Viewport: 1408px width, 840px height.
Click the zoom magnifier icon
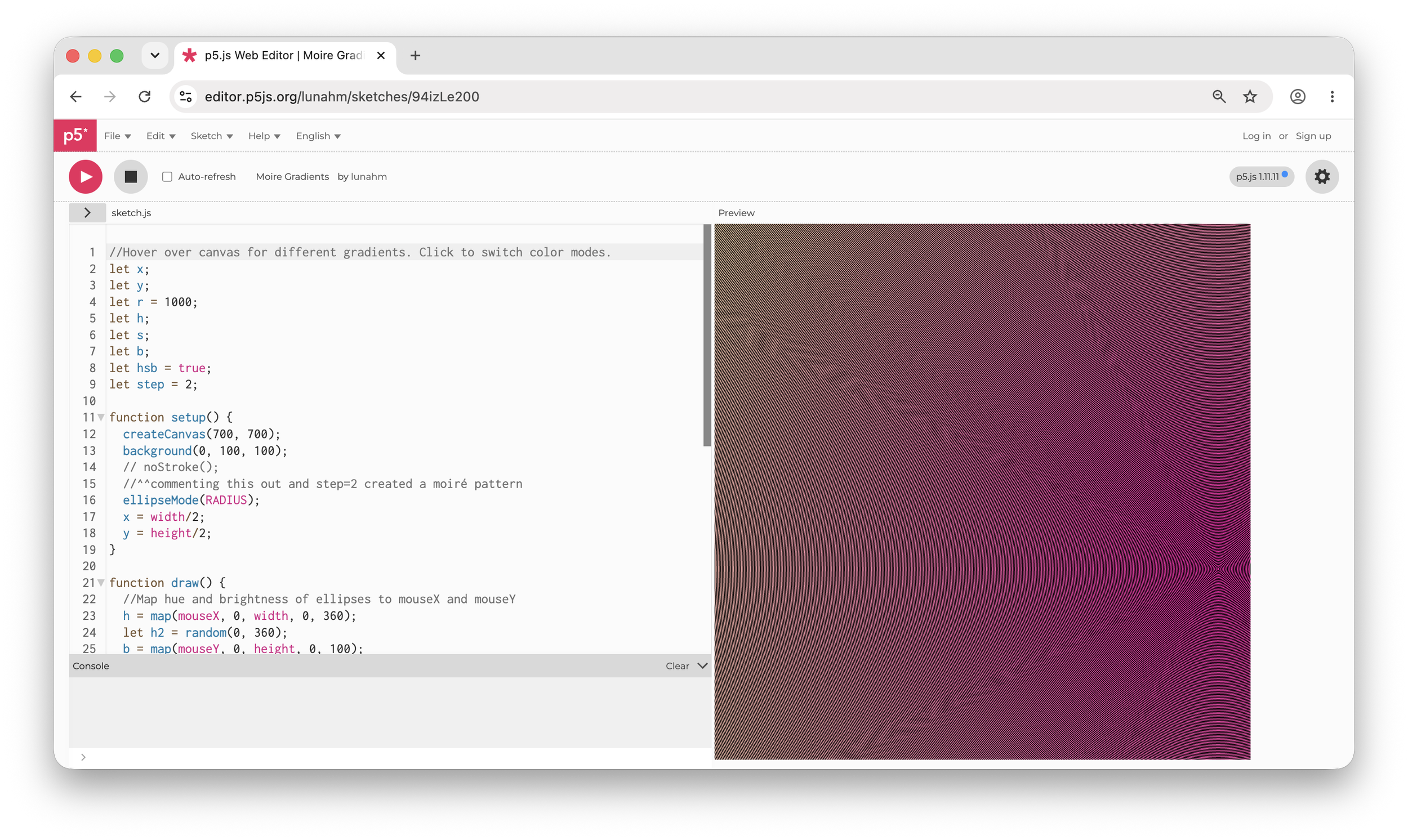(1219, 97)
